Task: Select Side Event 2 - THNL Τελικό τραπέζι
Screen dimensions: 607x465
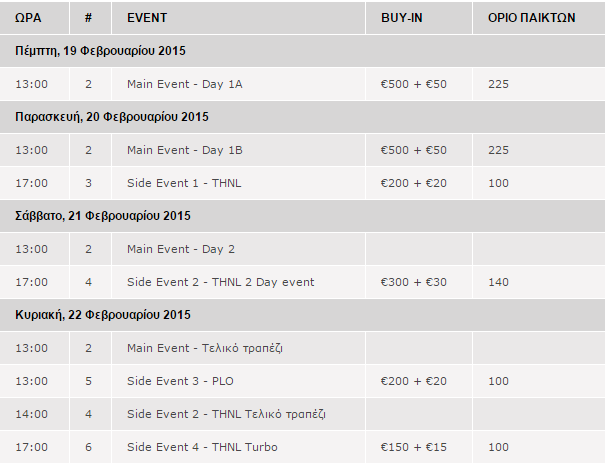Action: point(226,414)
